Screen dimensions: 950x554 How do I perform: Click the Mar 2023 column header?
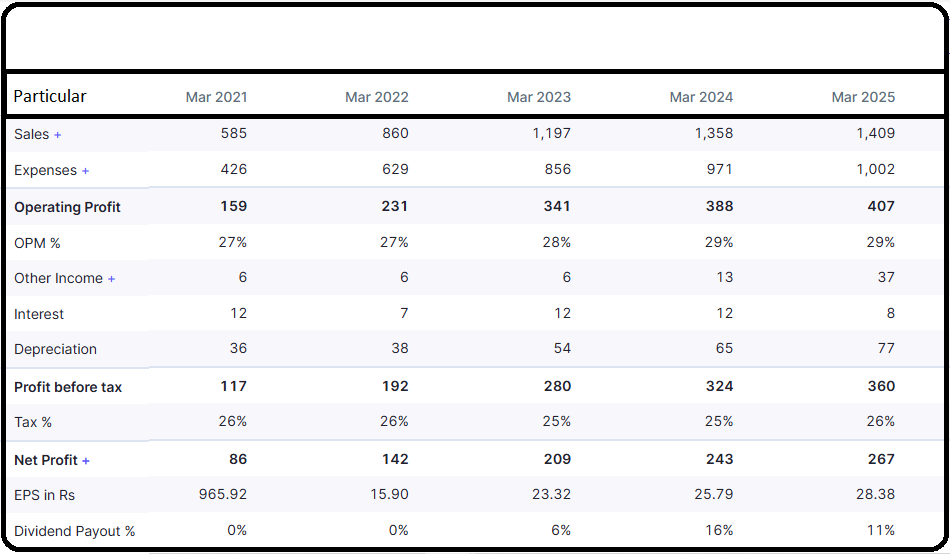pyautogui.click(x=539, y=97)
